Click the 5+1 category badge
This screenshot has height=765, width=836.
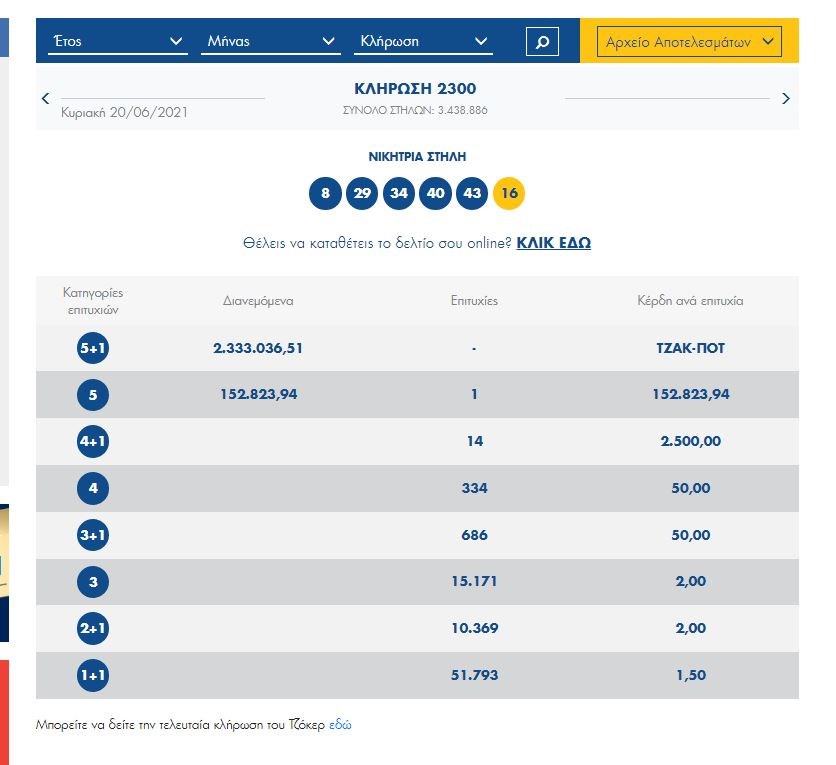click(x=92, y=348)
